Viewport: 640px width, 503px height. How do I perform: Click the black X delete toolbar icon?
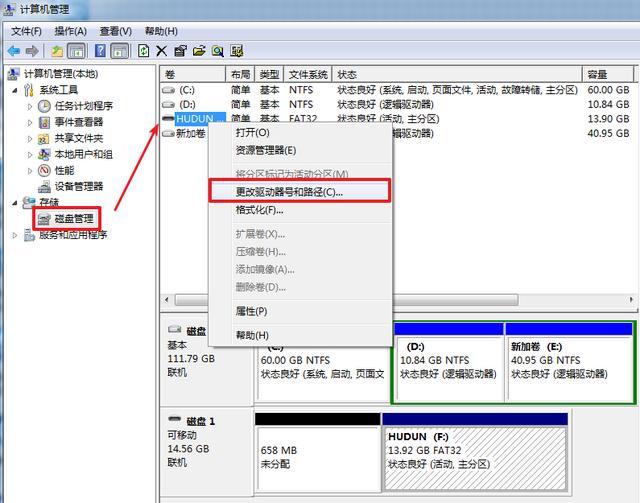[x=162, y=51]
